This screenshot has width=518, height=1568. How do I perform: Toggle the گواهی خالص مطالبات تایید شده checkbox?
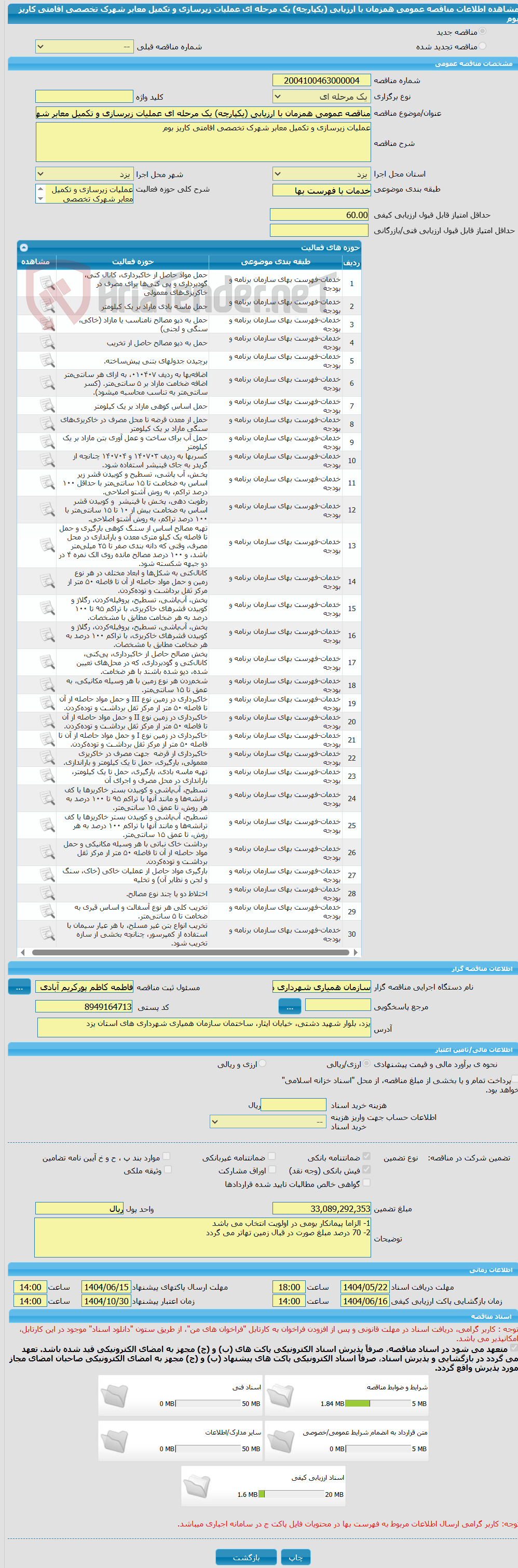366,1183
